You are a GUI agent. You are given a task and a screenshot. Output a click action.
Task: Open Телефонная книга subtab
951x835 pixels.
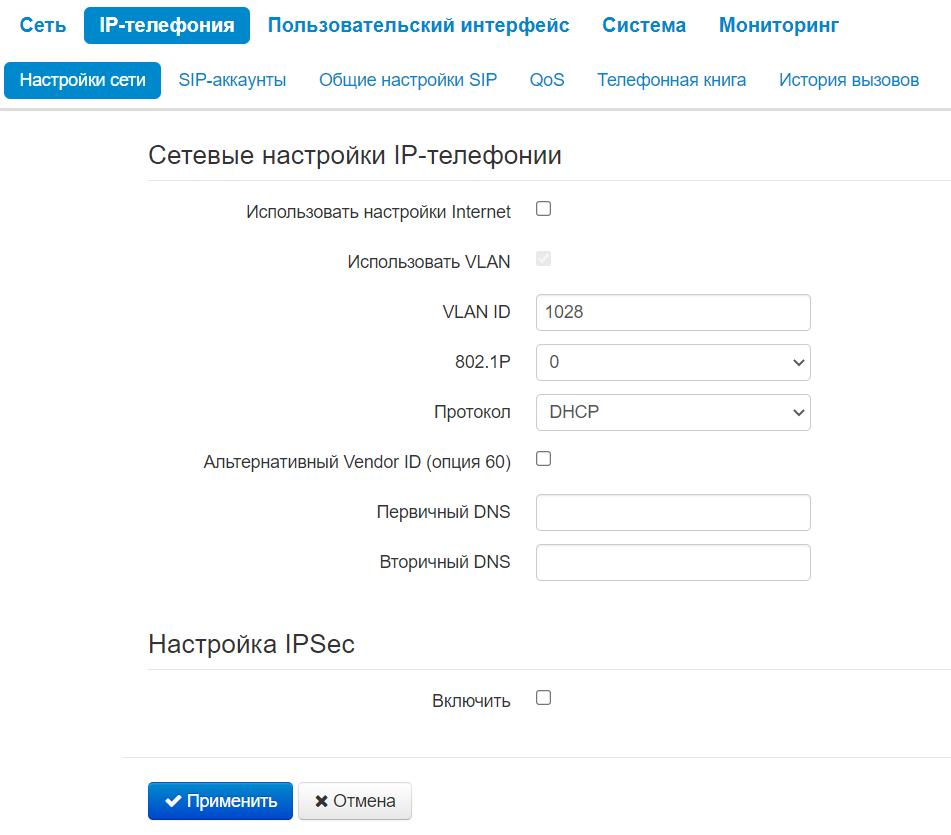[x=671, y=80]
